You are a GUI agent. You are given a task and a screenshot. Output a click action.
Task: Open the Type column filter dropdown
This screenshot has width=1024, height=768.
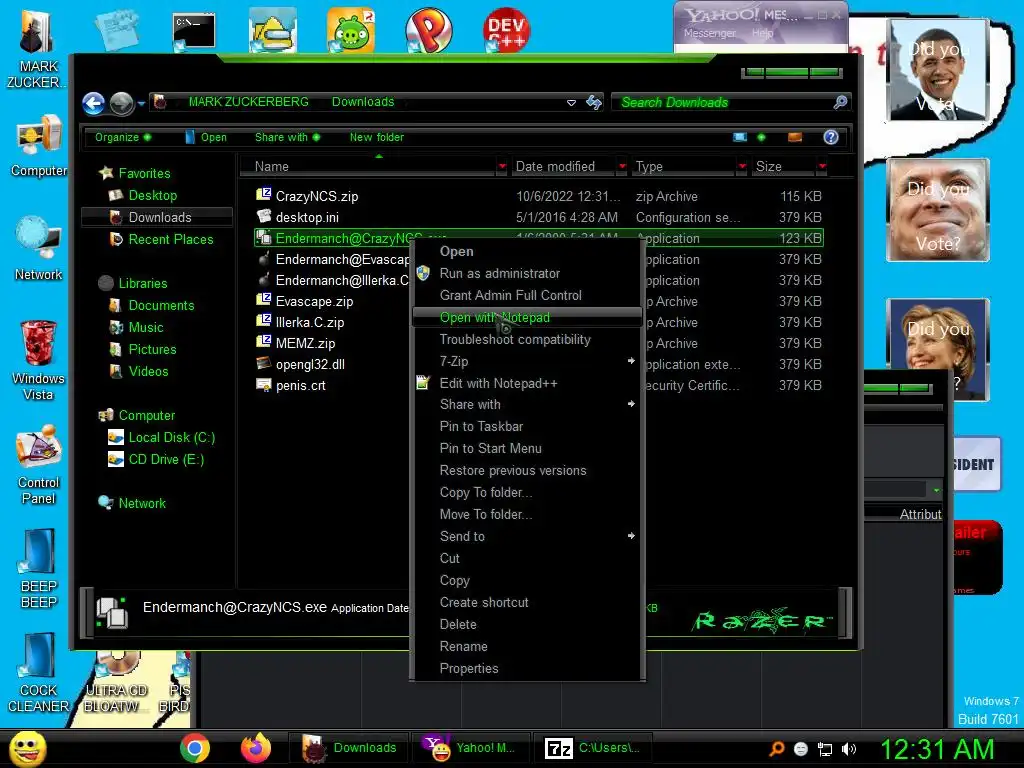[x=742, y=167]
